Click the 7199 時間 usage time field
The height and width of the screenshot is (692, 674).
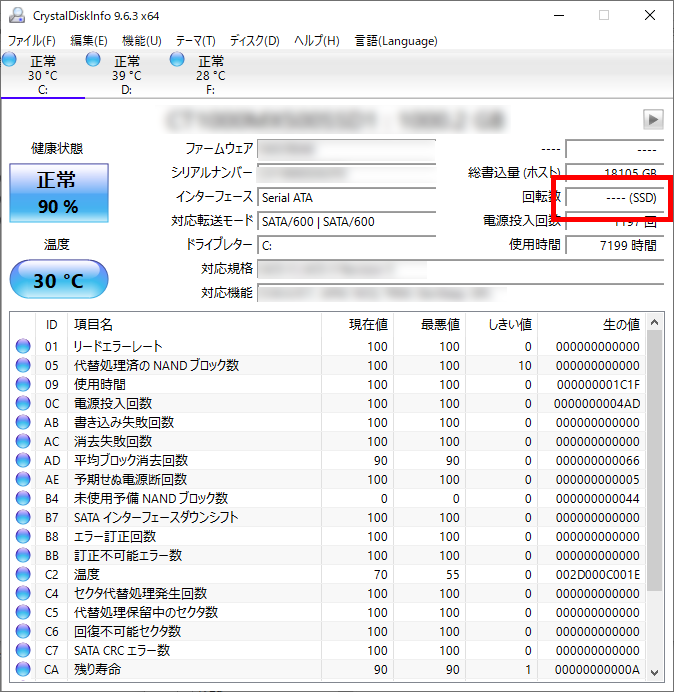pyautogui.click(x=614, y=245)
